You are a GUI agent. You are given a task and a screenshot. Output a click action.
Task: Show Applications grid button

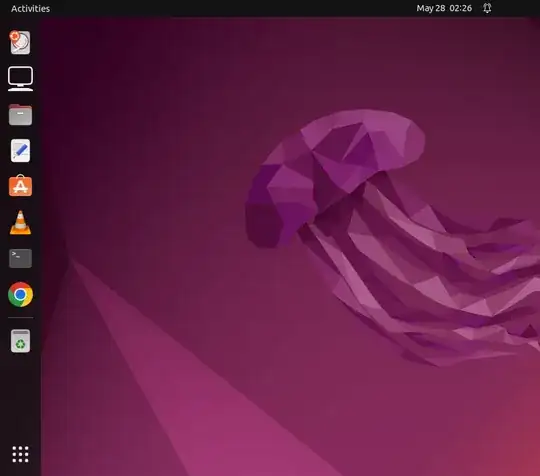click(20, 454)
